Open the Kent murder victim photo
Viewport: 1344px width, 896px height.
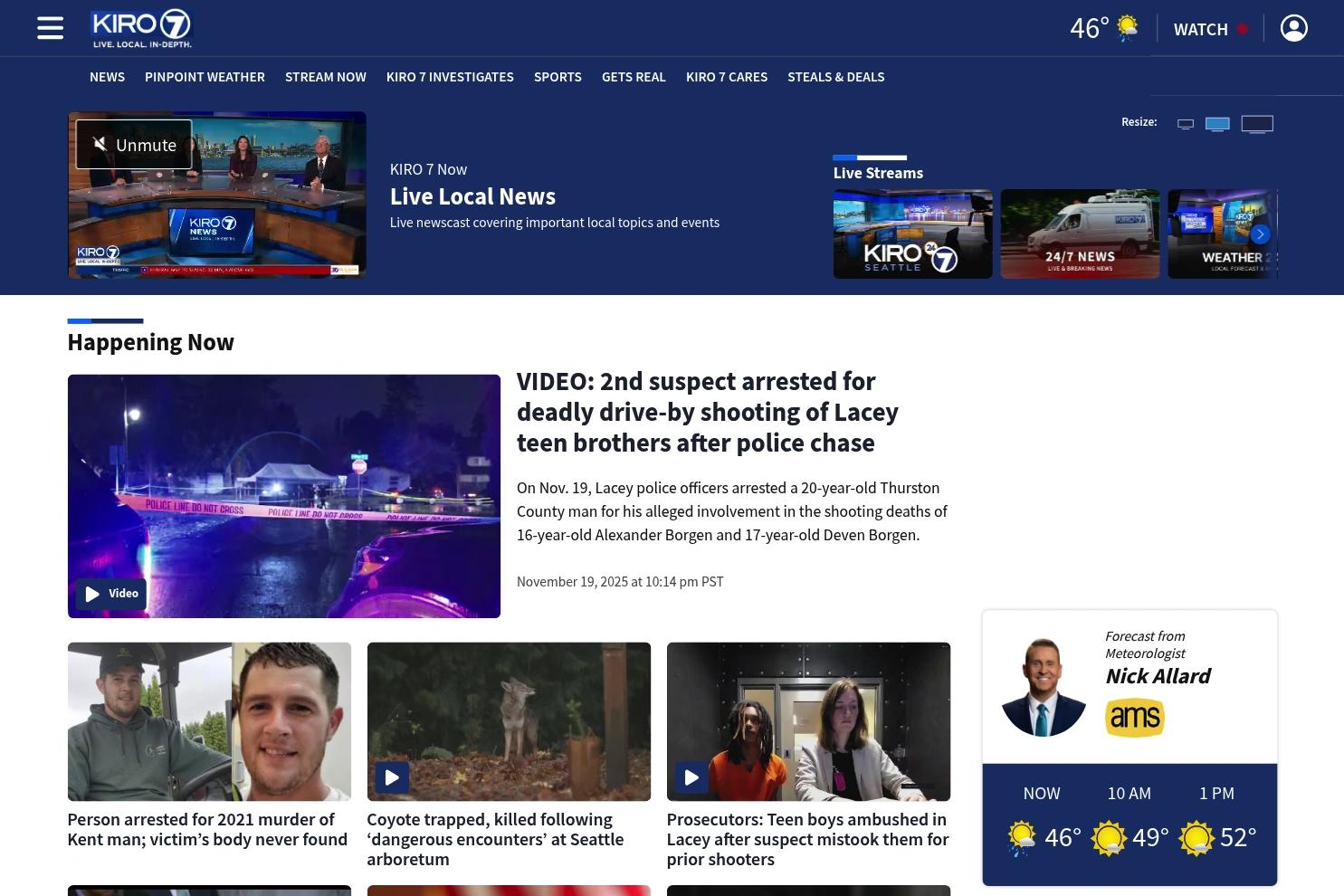point(209,721)
